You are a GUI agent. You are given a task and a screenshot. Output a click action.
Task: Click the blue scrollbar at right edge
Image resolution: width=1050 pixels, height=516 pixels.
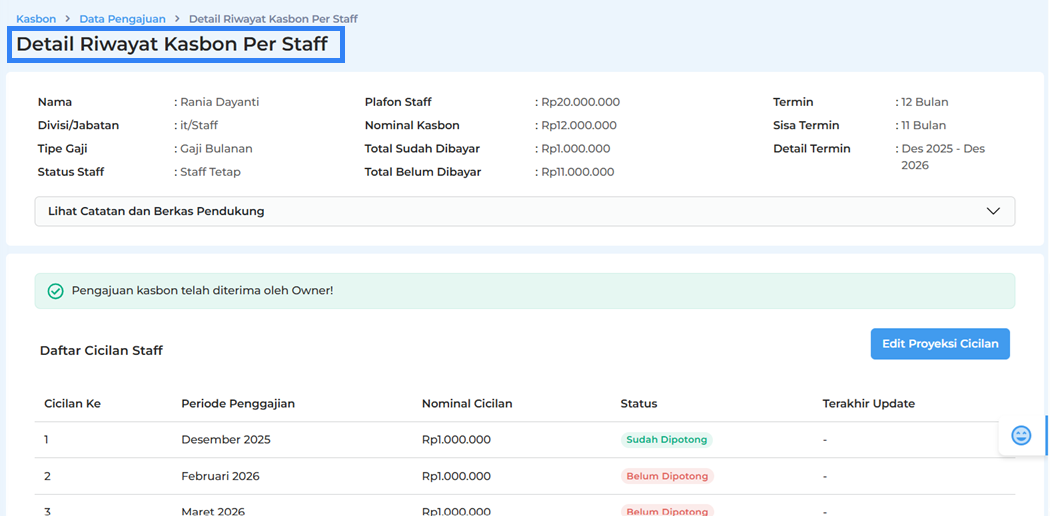point(1046,435)
